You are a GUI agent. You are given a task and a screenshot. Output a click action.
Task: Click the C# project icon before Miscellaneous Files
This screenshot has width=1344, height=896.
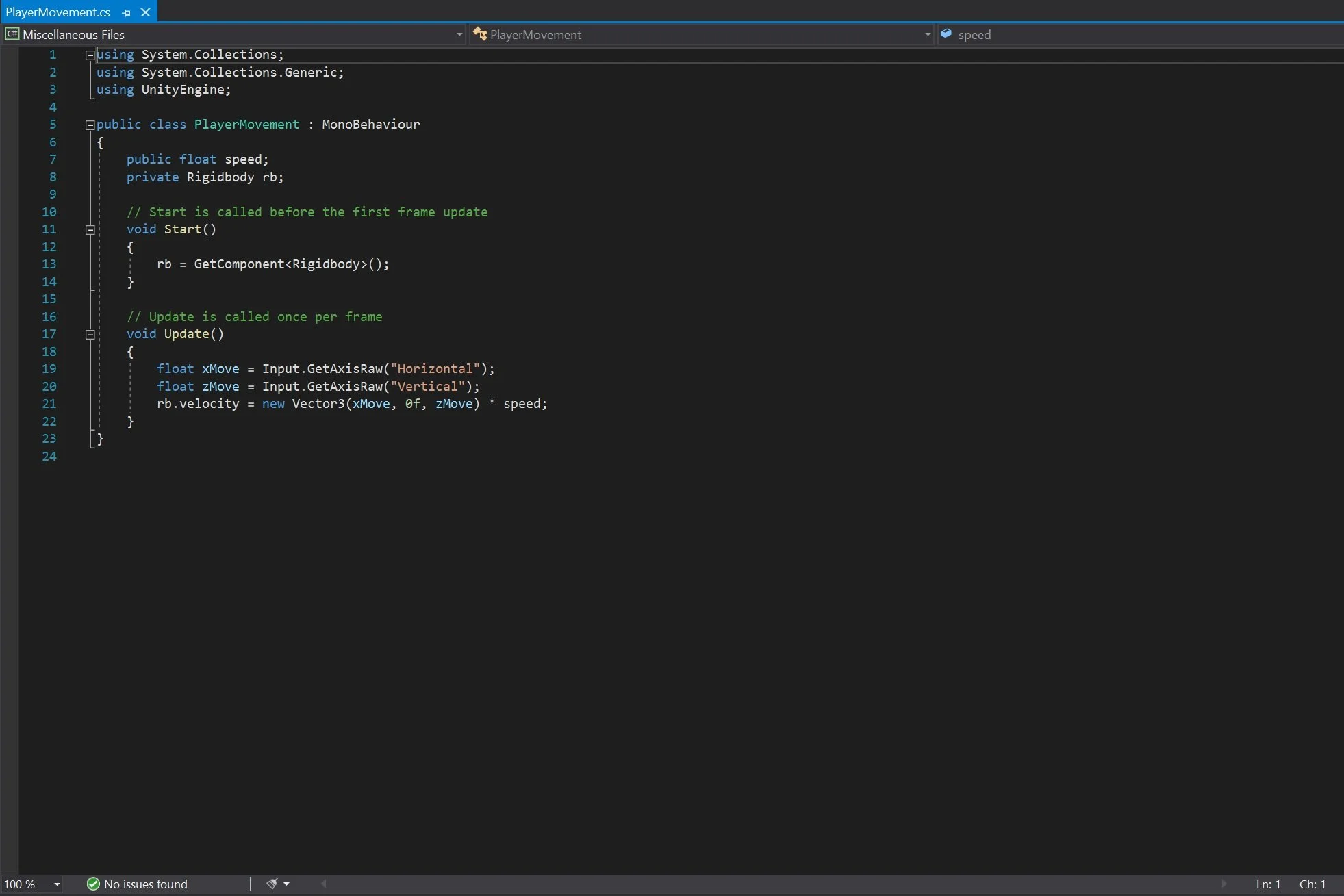[12, 34]
